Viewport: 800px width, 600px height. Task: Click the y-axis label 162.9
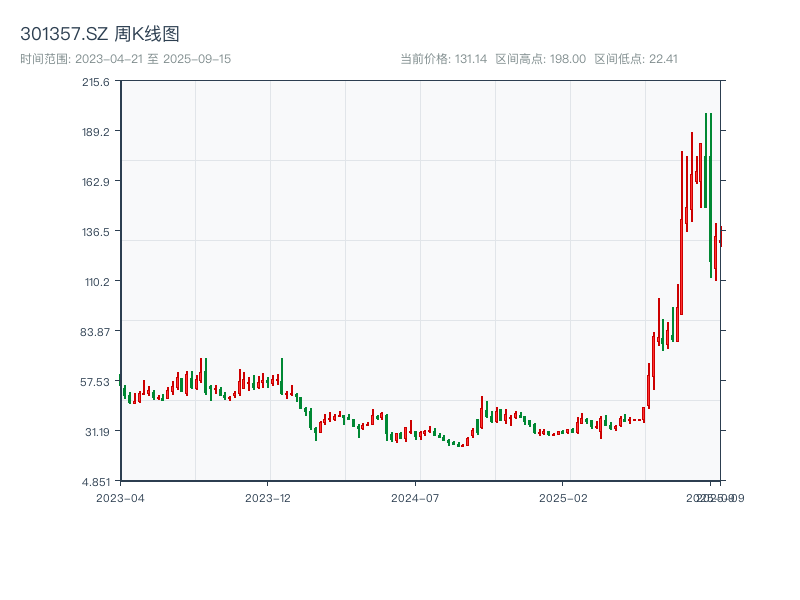[x=96, y=182]
